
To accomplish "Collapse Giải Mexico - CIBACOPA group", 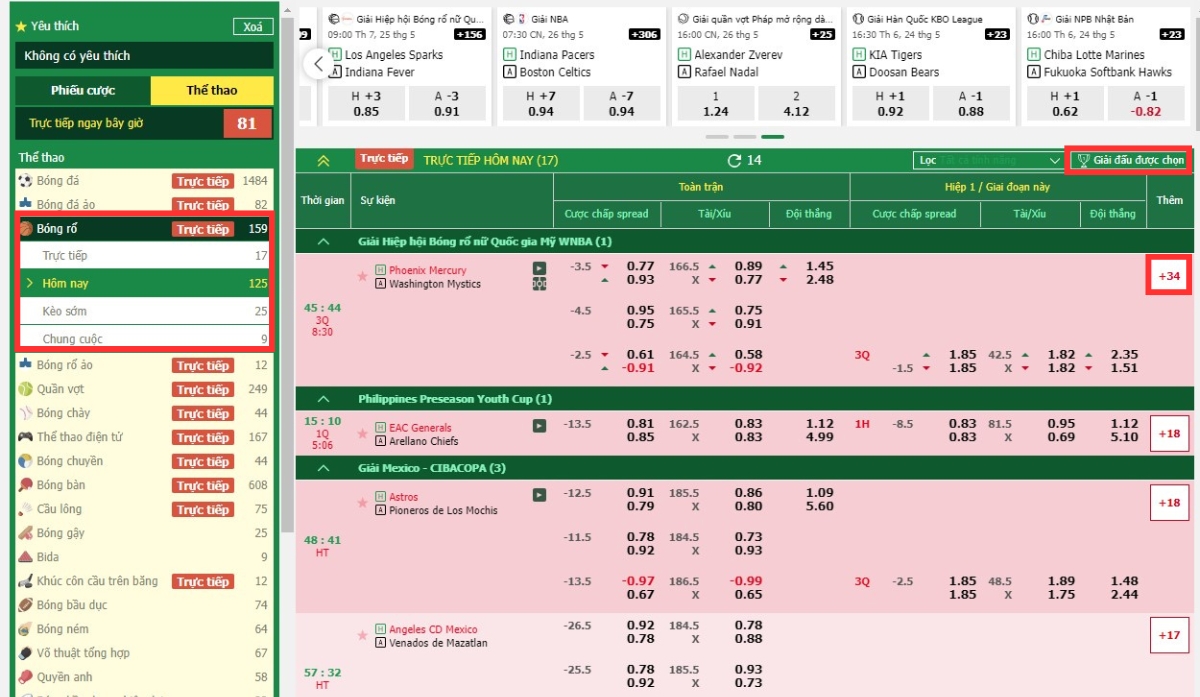I will pyautogui.click(x=322, y=468).
